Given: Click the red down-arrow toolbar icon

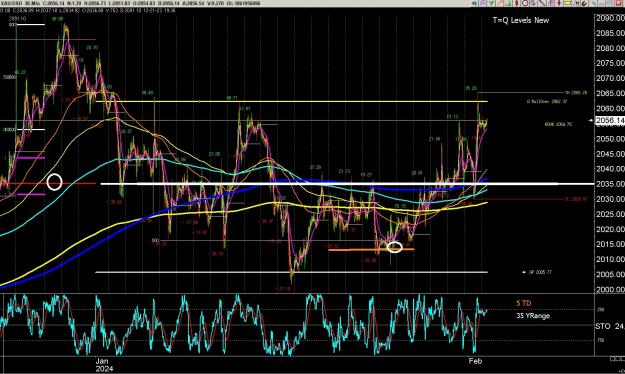Looking at the screenshot, I should (x=559, y=3).
